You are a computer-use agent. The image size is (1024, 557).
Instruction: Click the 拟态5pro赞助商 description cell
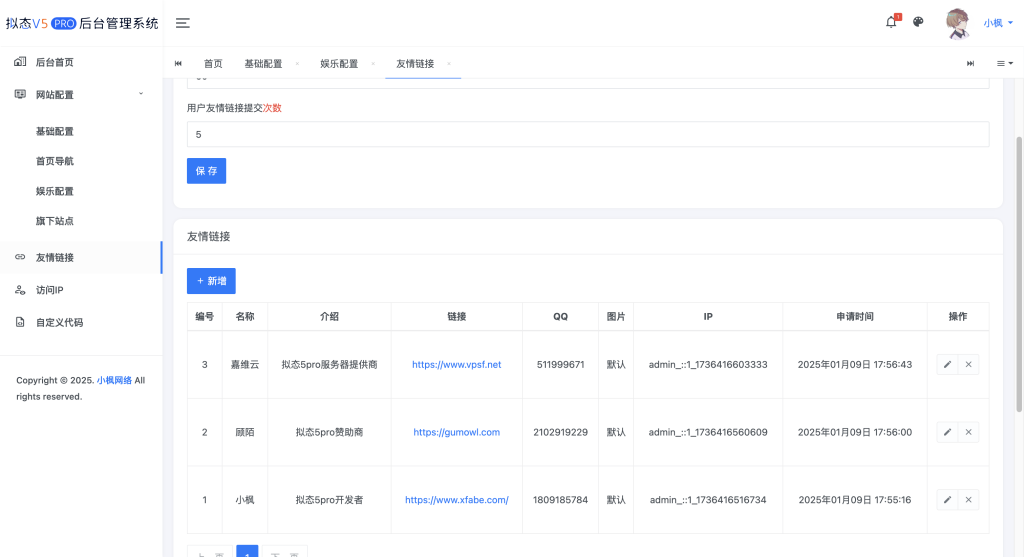pos(329,432)
